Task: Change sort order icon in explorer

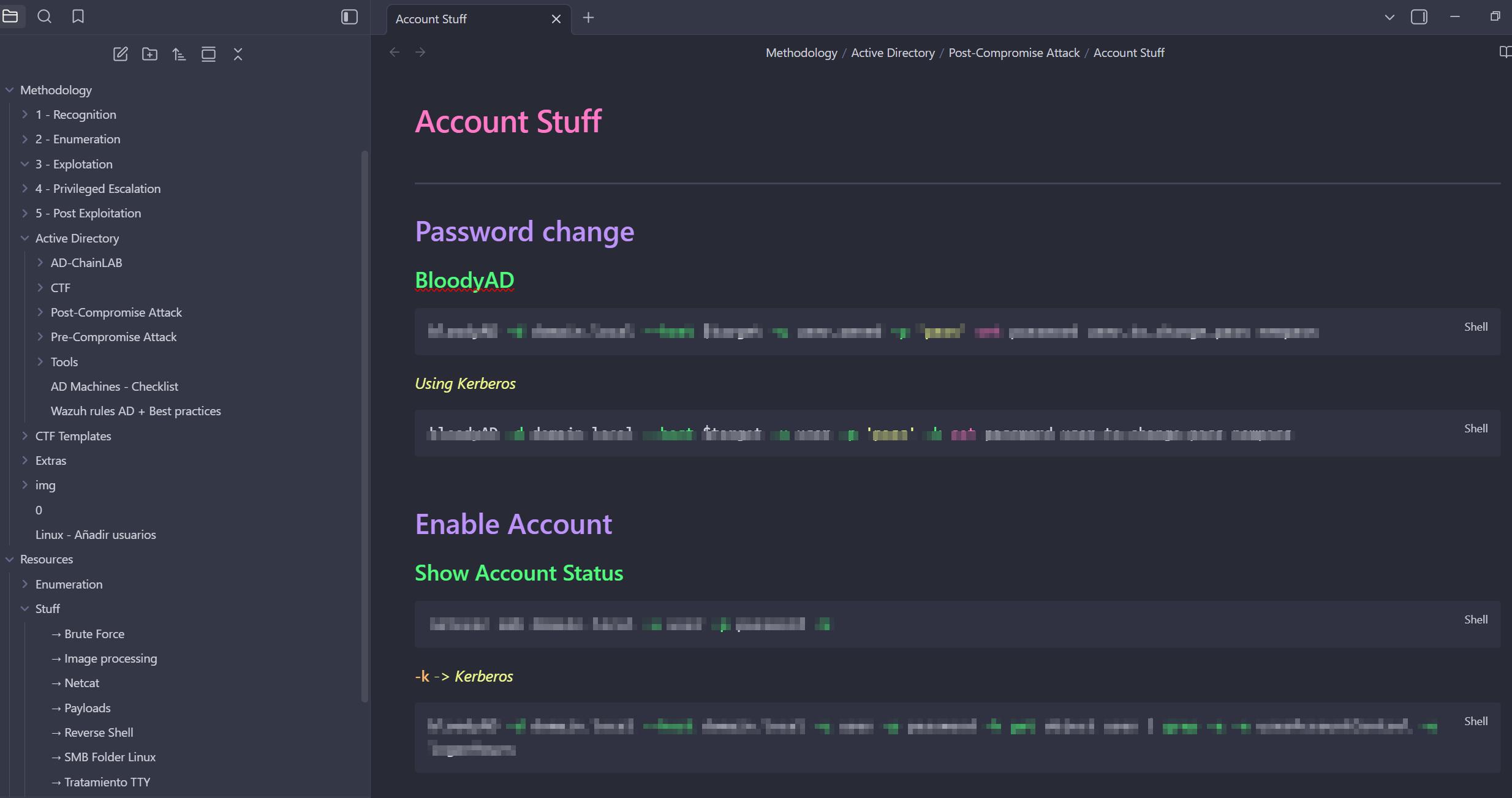Action: click(x=179, y=55)
